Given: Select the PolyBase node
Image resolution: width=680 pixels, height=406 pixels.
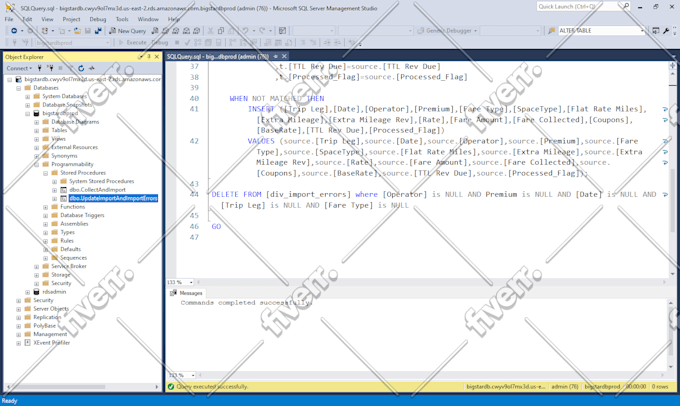Looking at the screenshot, I should click(44, 326).
